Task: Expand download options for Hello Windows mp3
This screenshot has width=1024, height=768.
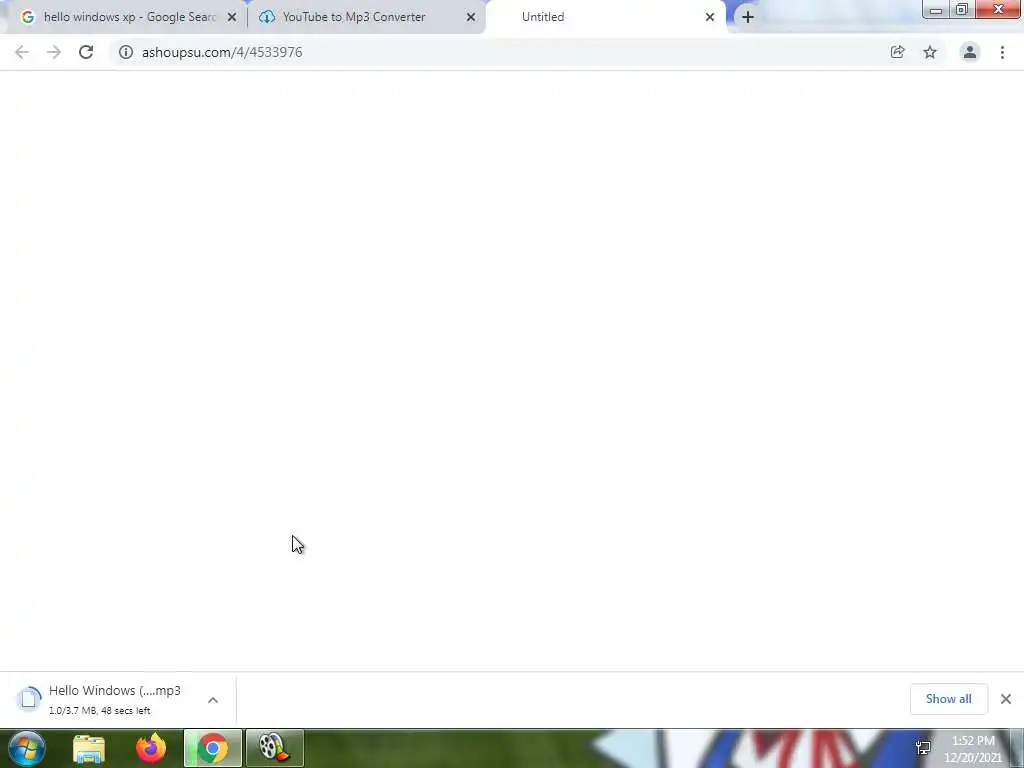Action: pos(213,700)
